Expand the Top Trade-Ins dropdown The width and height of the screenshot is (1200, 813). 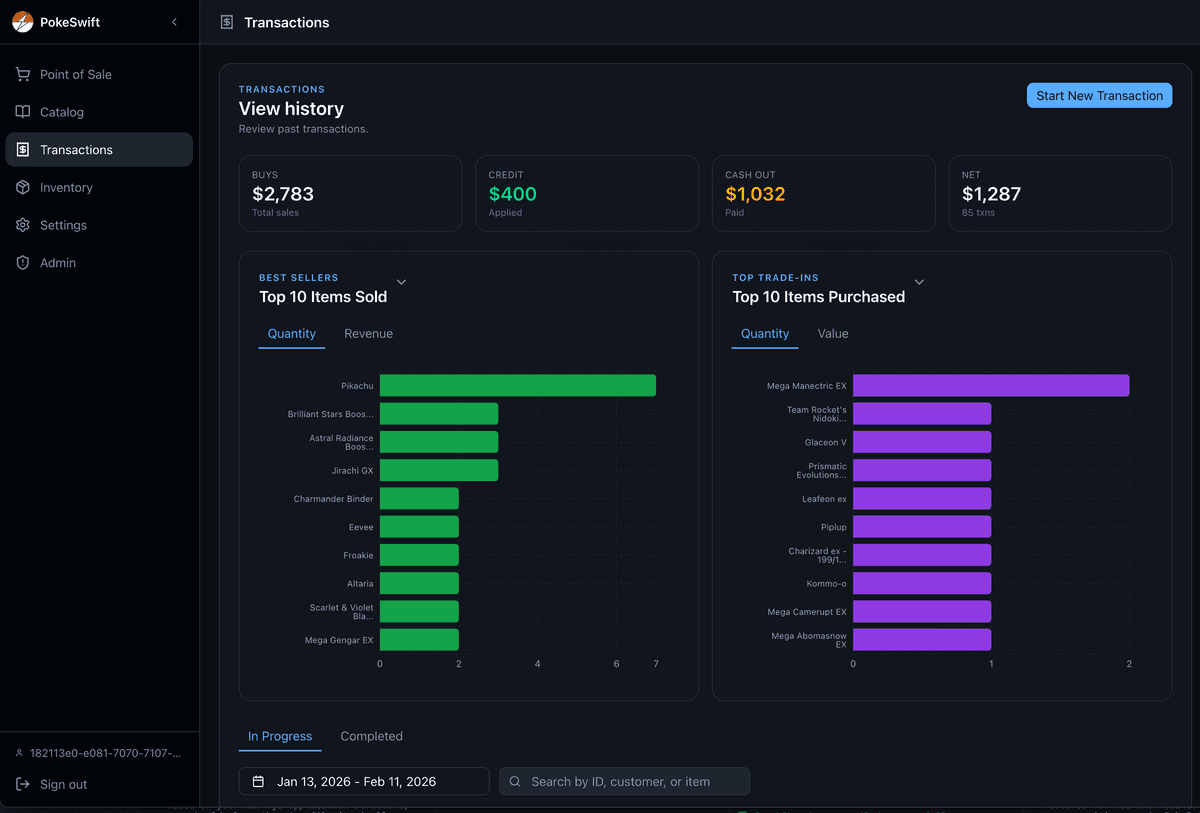tap(917, 282)
